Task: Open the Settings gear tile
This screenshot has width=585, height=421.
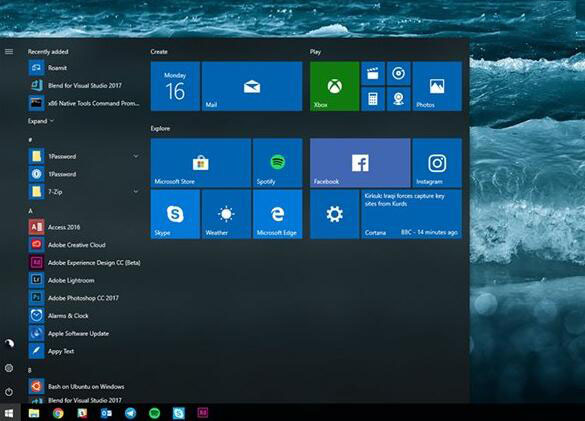Action: (335, 214)
